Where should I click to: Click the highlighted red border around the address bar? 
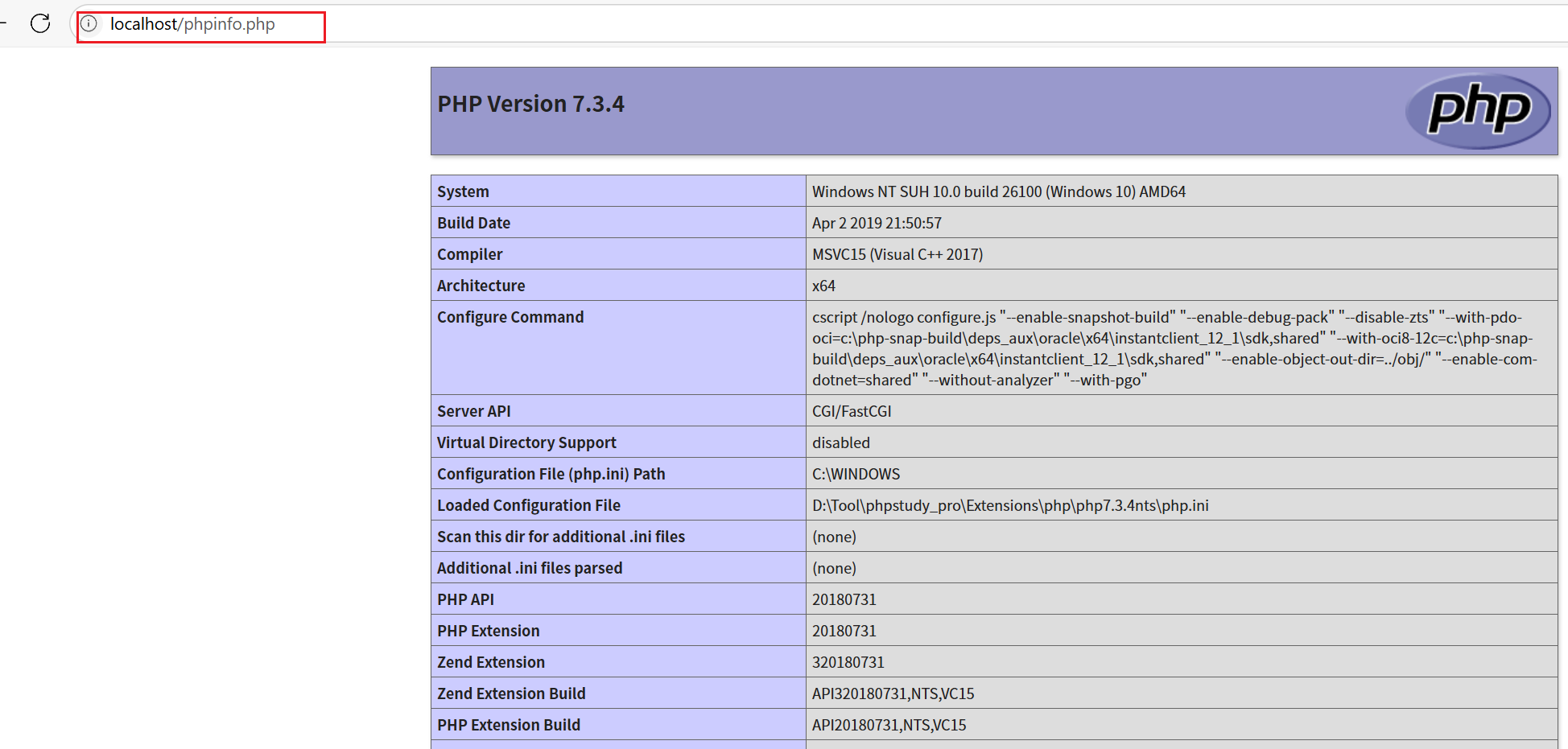click(x=200, y=10)
